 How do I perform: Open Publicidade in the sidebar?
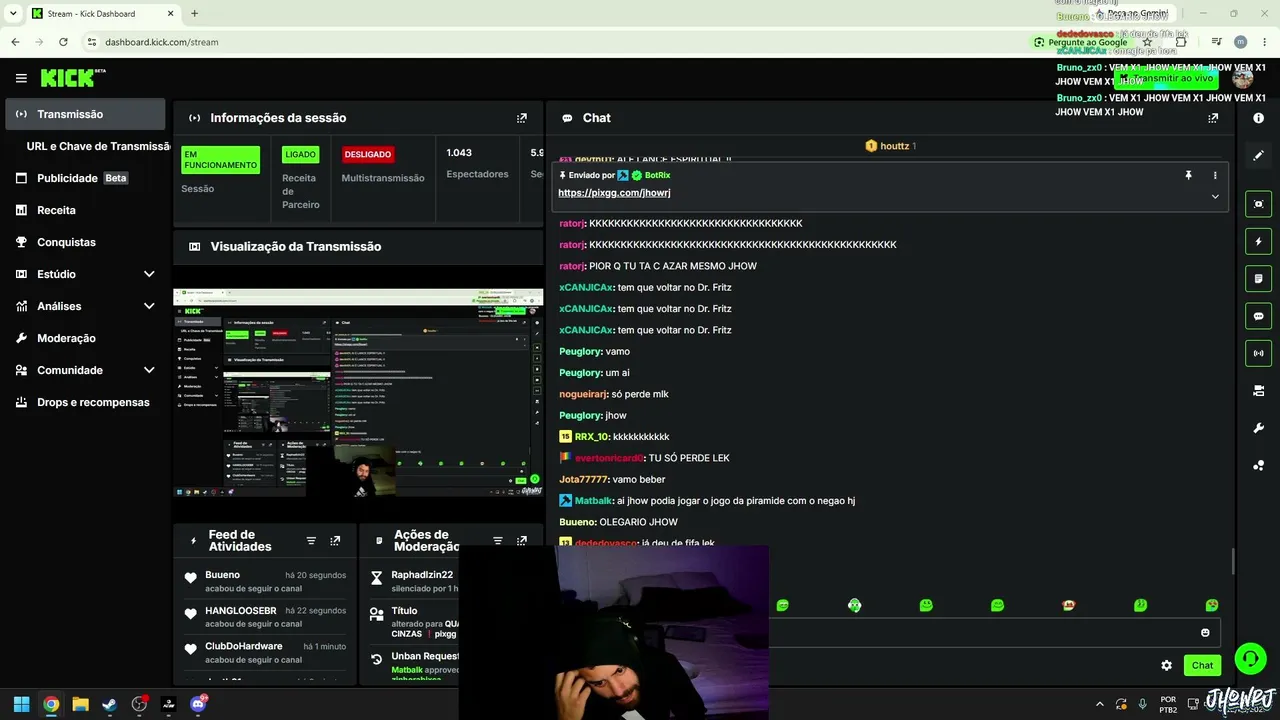[x=85, y=178]
